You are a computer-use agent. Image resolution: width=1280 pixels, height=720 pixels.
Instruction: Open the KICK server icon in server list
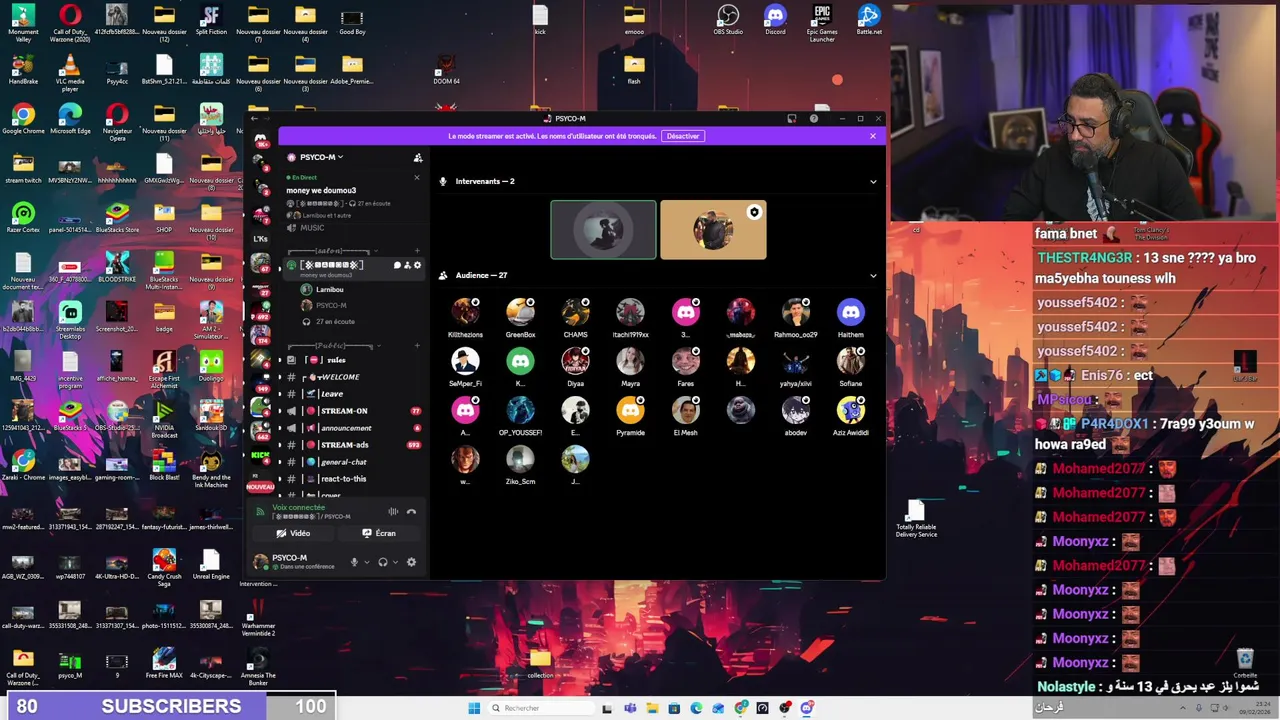pyautogui.click(x=261, y=457)
